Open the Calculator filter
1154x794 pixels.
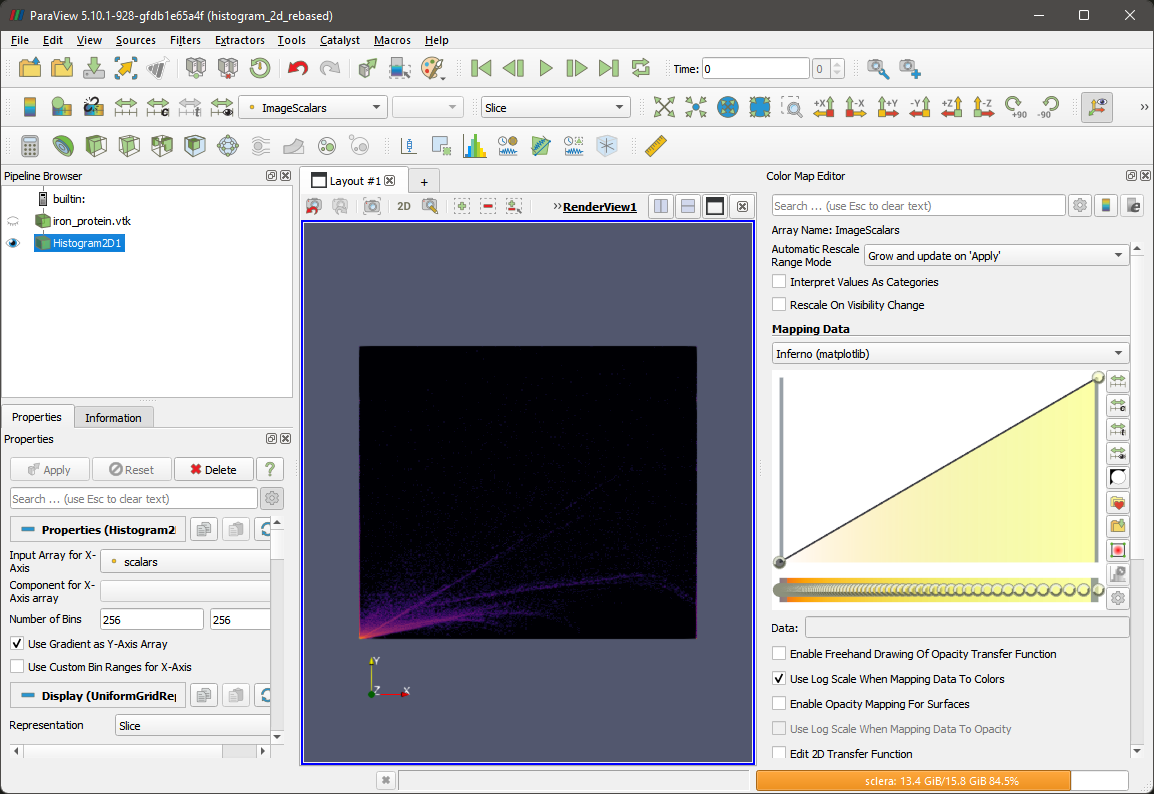[29, 146]
